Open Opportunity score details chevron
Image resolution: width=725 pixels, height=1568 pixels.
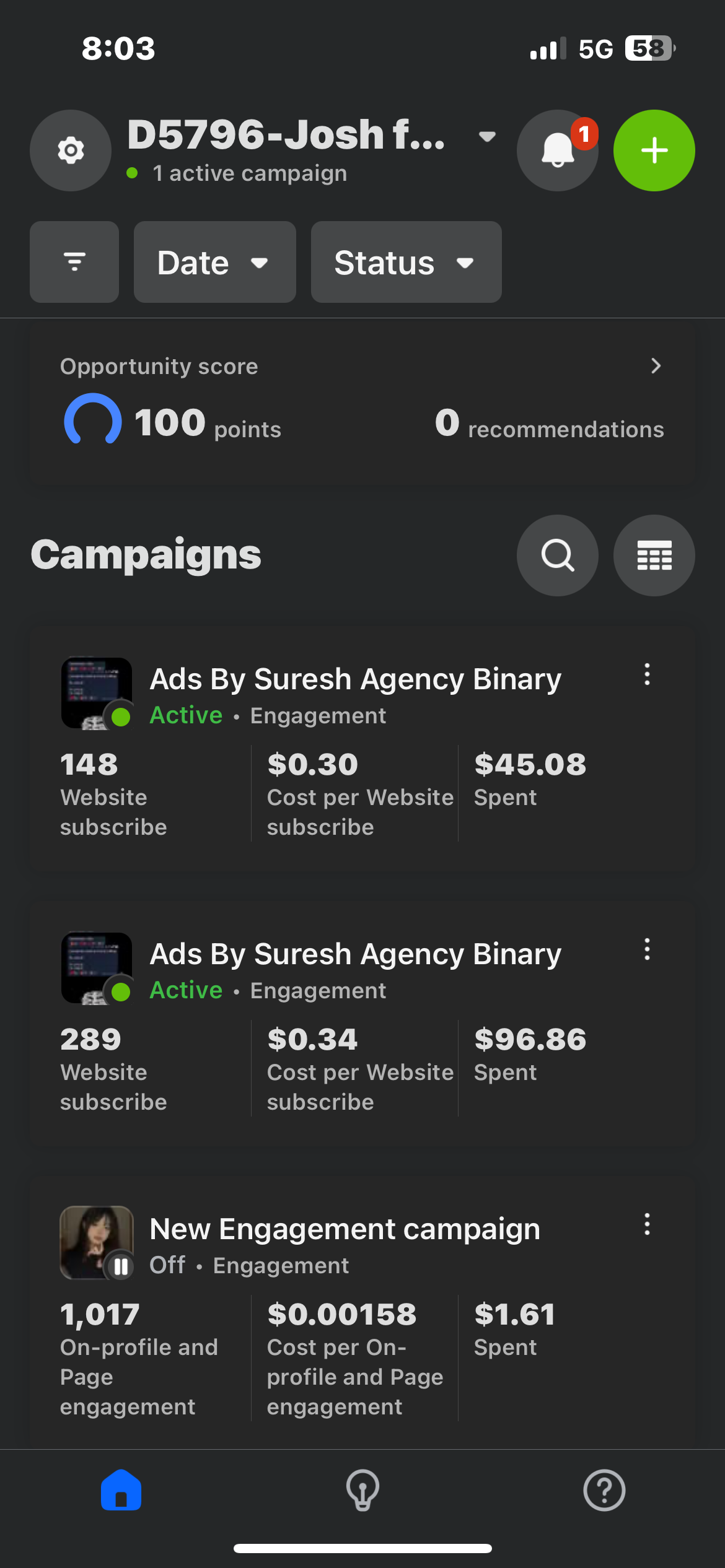[656, 366]
